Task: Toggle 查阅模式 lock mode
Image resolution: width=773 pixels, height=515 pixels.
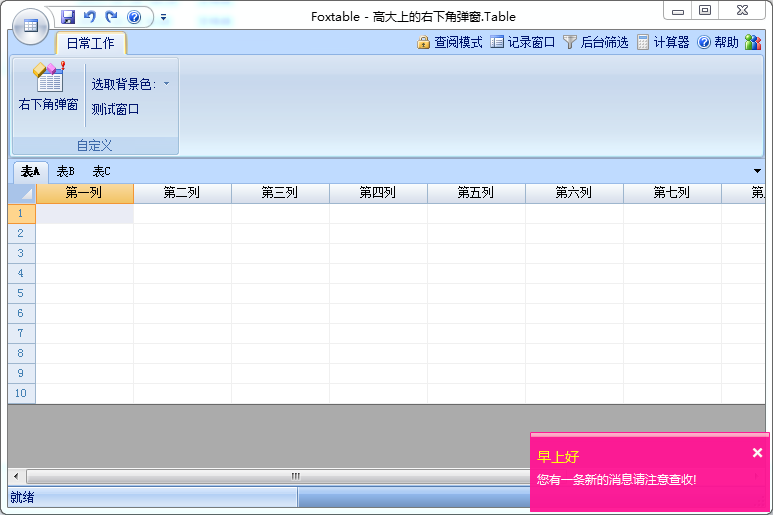Action: point(450,42)
